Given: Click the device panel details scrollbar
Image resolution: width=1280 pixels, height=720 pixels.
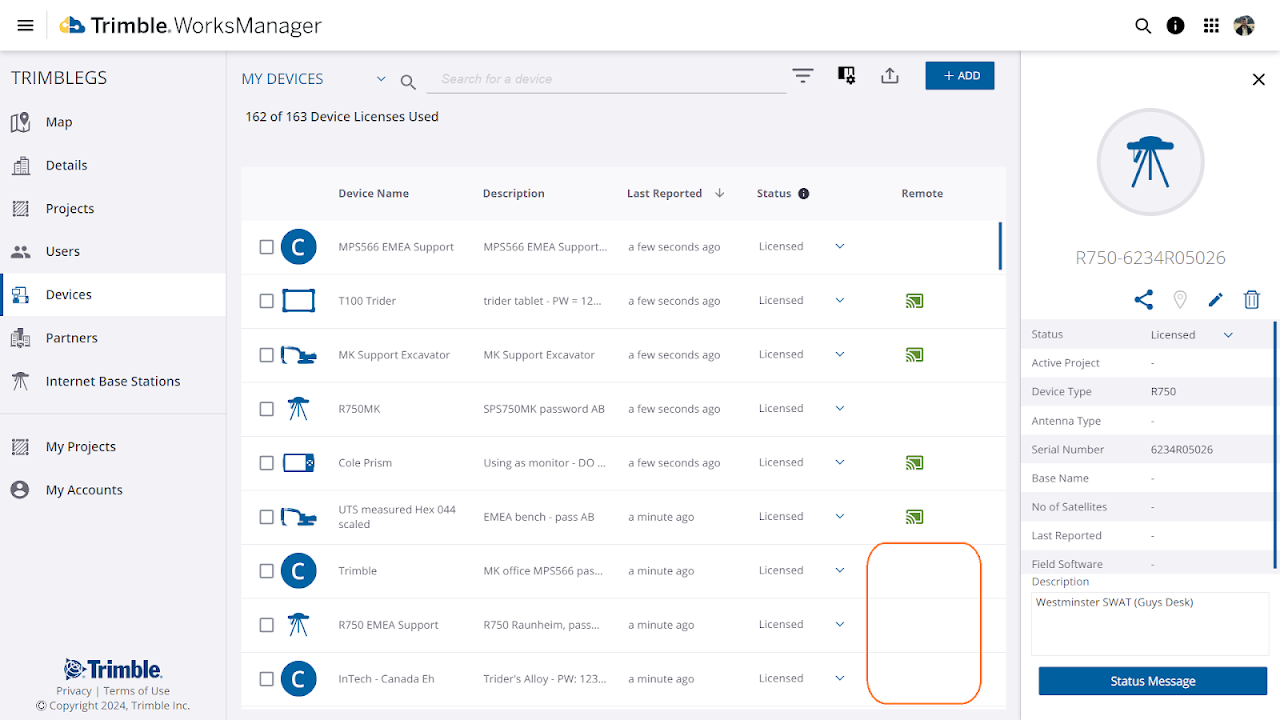Looking at the screenshot, I should pos(1275,445).
